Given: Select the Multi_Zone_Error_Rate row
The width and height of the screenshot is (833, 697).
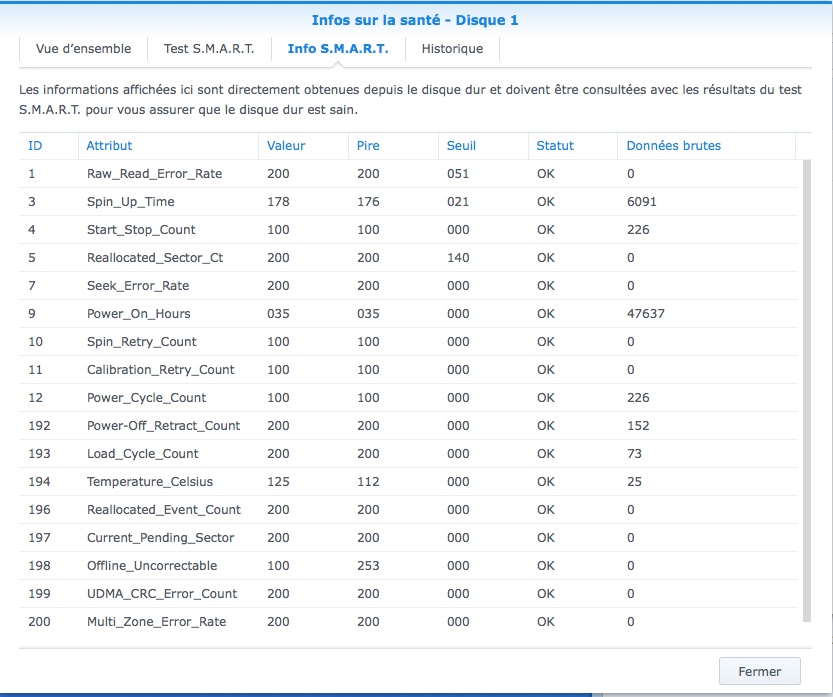Looking at the screenshot, I should 156,622.
